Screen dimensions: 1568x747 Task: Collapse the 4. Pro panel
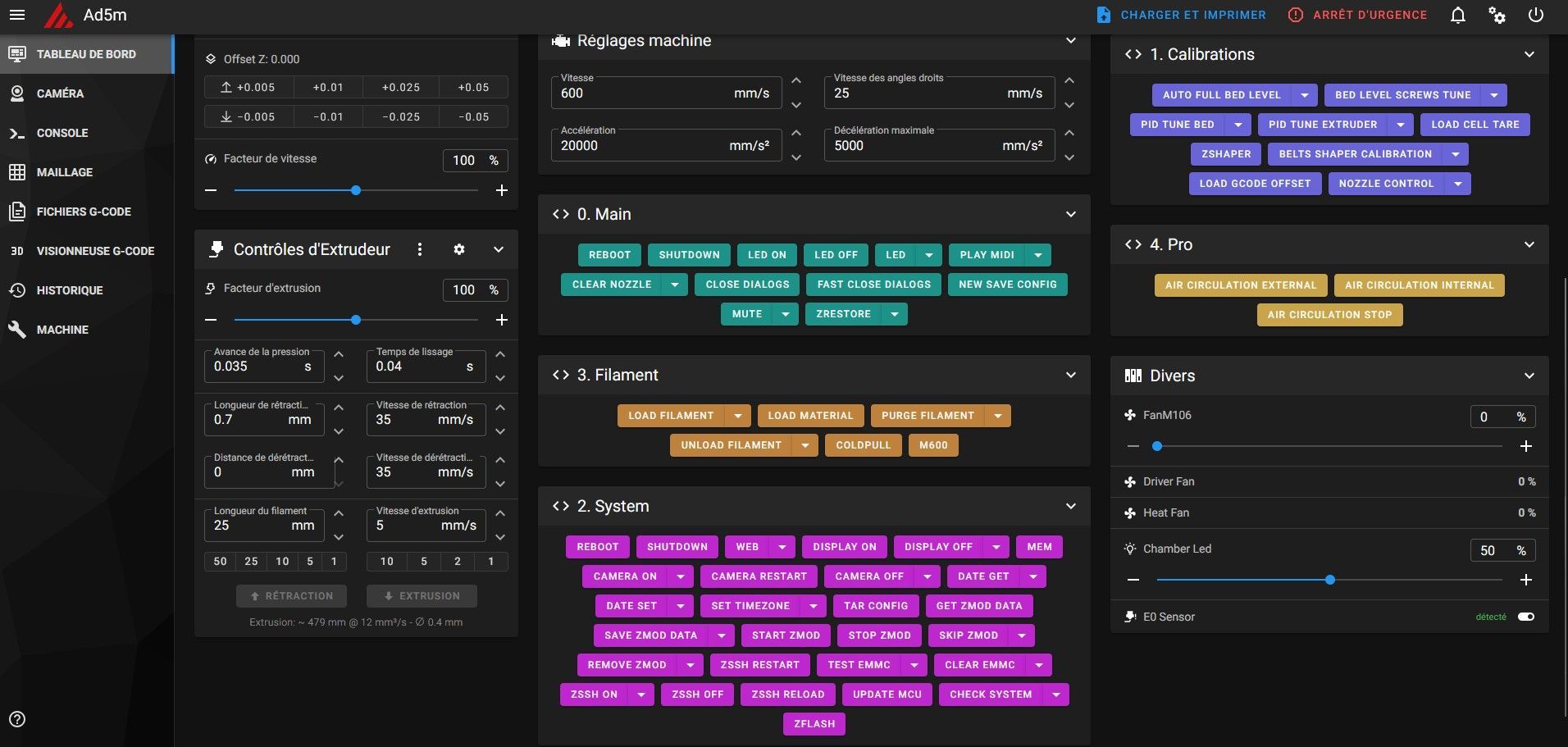(1529, 244)
